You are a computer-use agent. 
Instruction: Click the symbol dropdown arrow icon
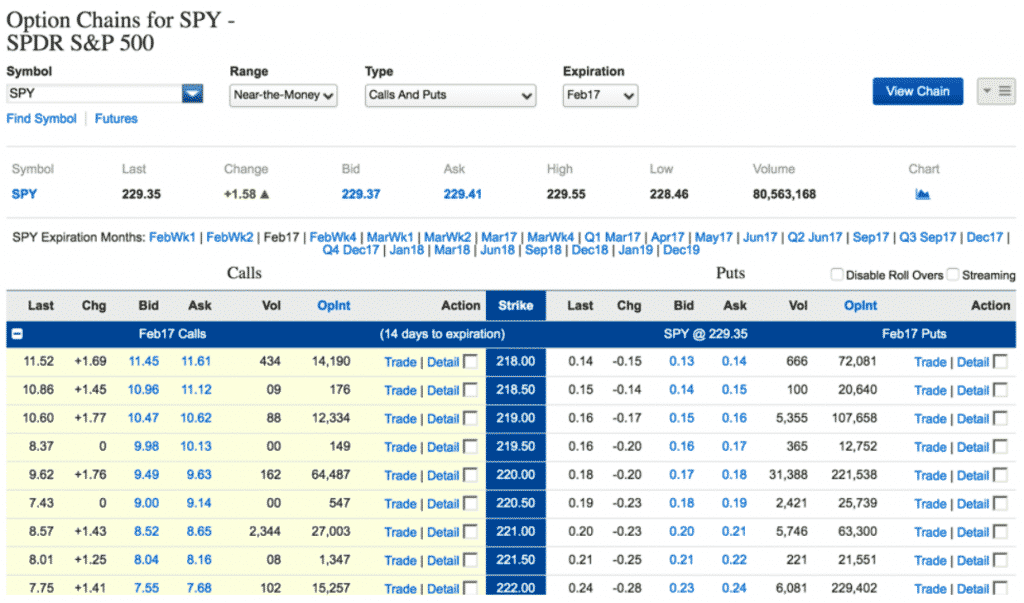[192, 94]
